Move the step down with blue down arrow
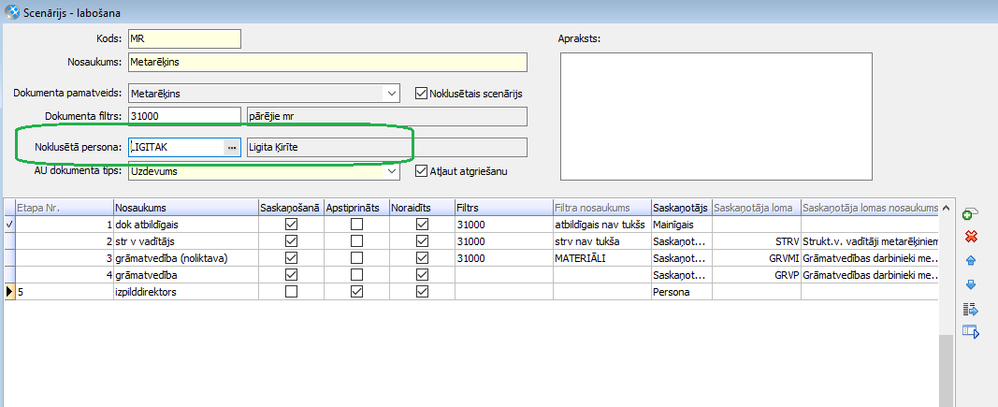The width and height of the screenshot is (998, 407). coord(969,283)
